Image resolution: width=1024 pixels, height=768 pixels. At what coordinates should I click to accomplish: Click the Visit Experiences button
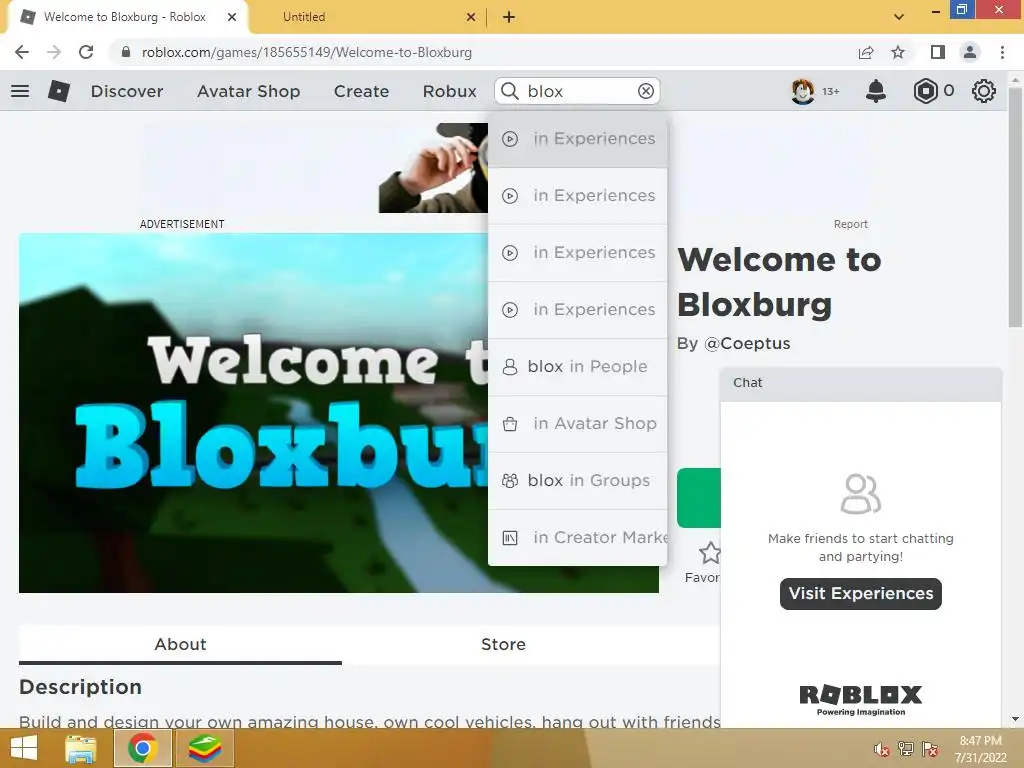[x=861, y=594]
